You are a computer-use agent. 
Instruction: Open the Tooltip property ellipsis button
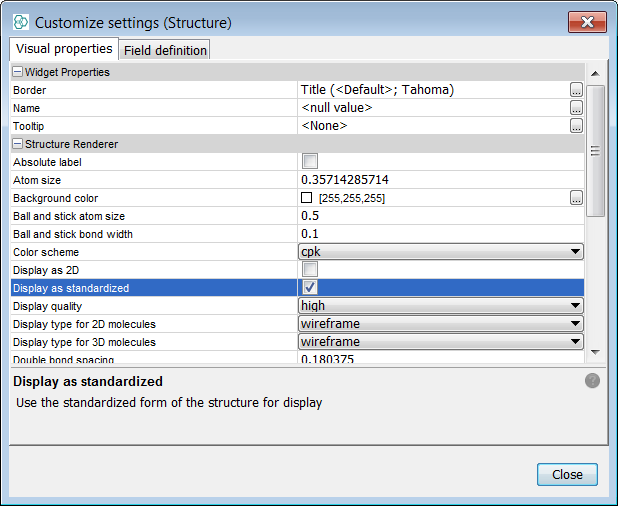[x=576, y=126]
